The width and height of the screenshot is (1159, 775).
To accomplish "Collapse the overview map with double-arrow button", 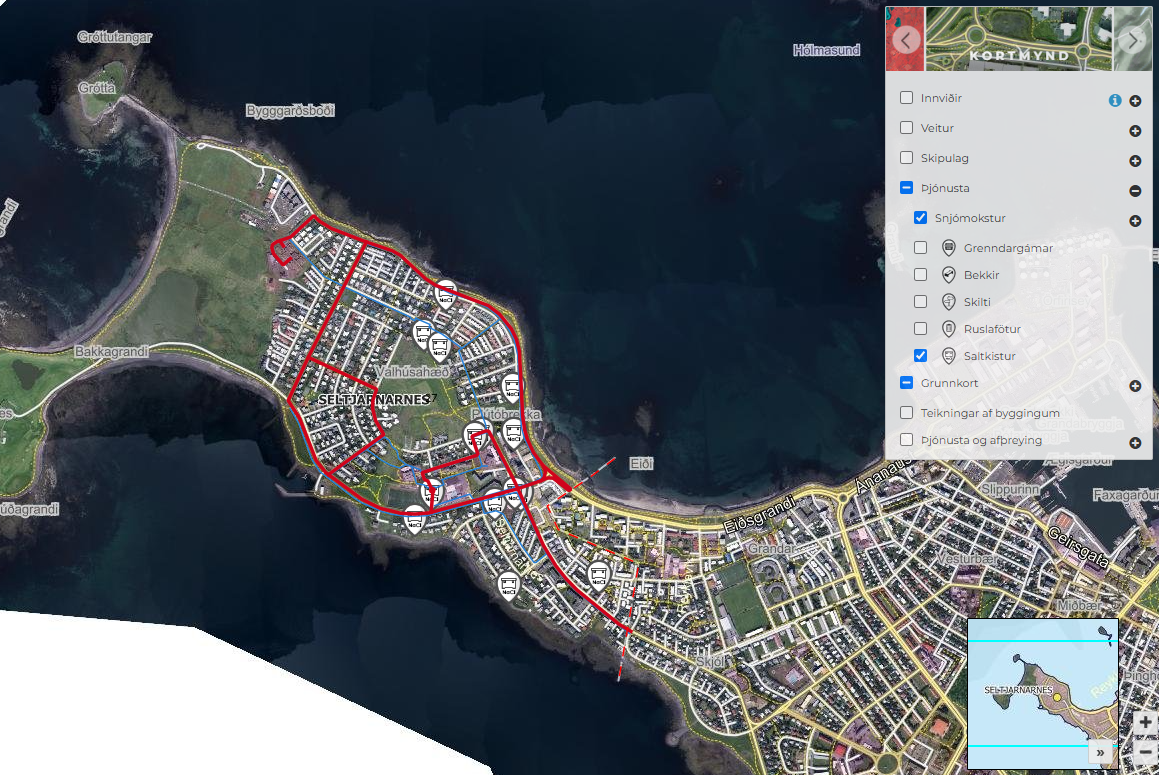I will click(1100, 752).
